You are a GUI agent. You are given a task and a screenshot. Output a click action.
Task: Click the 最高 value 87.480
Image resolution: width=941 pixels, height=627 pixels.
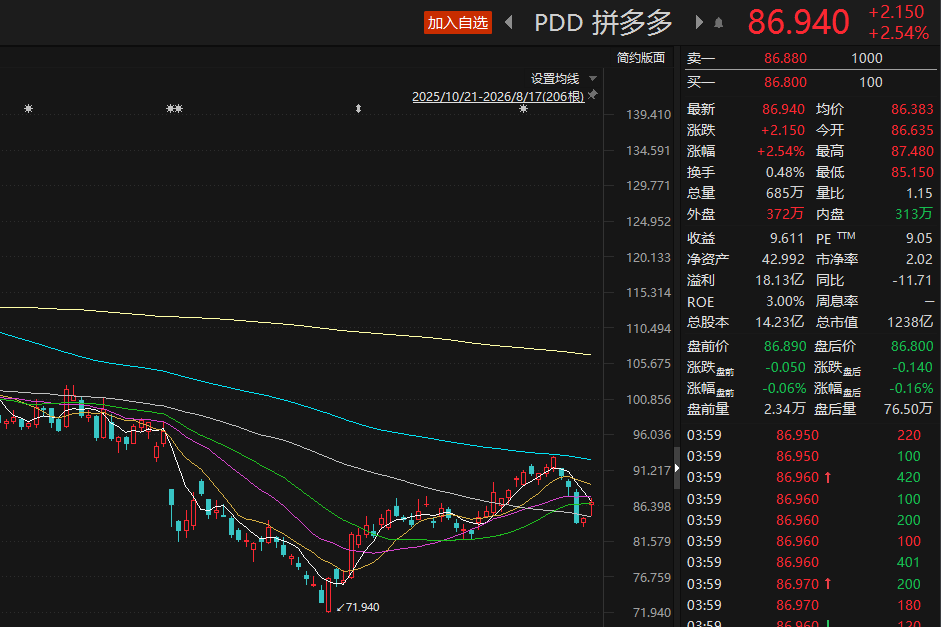pos(912,151)
